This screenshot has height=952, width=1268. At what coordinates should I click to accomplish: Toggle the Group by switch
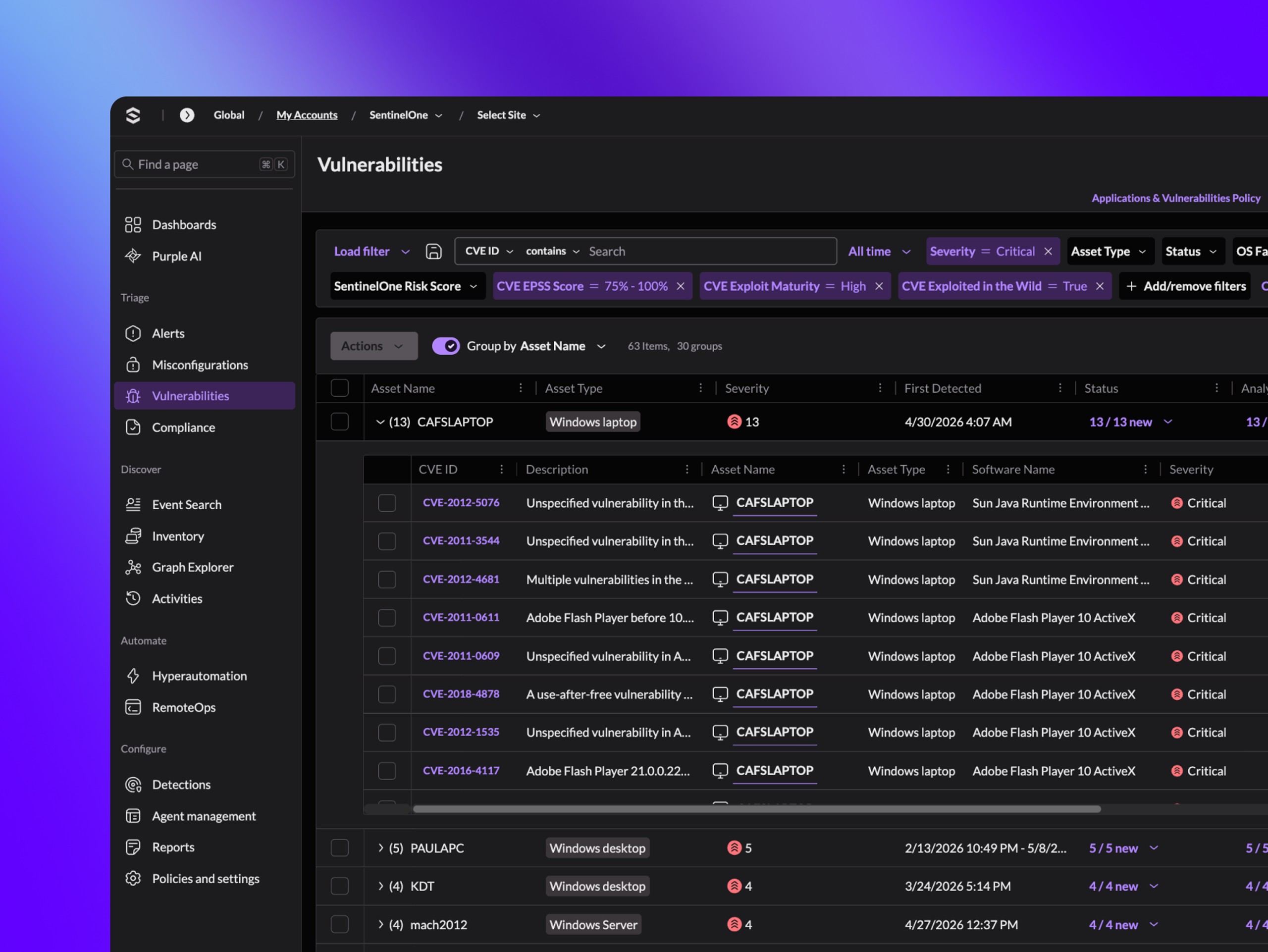pyautogui.click(x=445, y=346)
